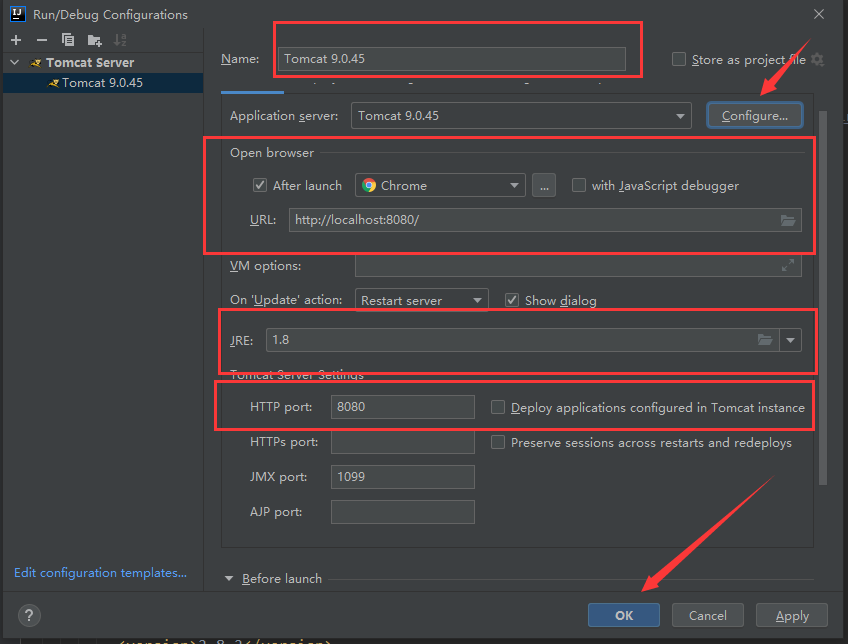This screenshot has width=848, height=644.
Task: Click the Cancel button
Action: 707,615
